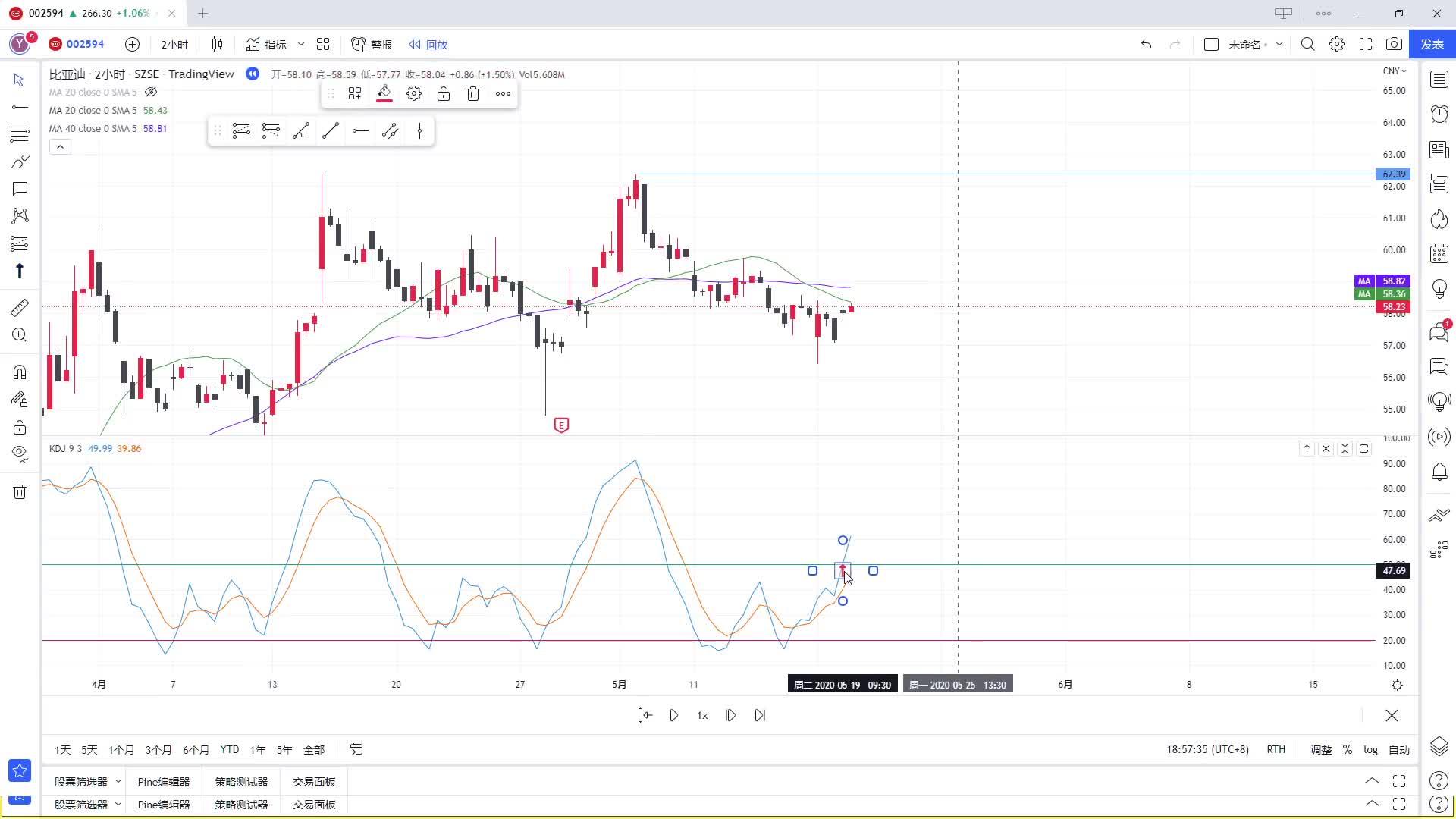The height and width of the screenshot is (819, 1456).
Task: Expand the 股票筛选器 dropdown arrow
Action: pos(118,781)
